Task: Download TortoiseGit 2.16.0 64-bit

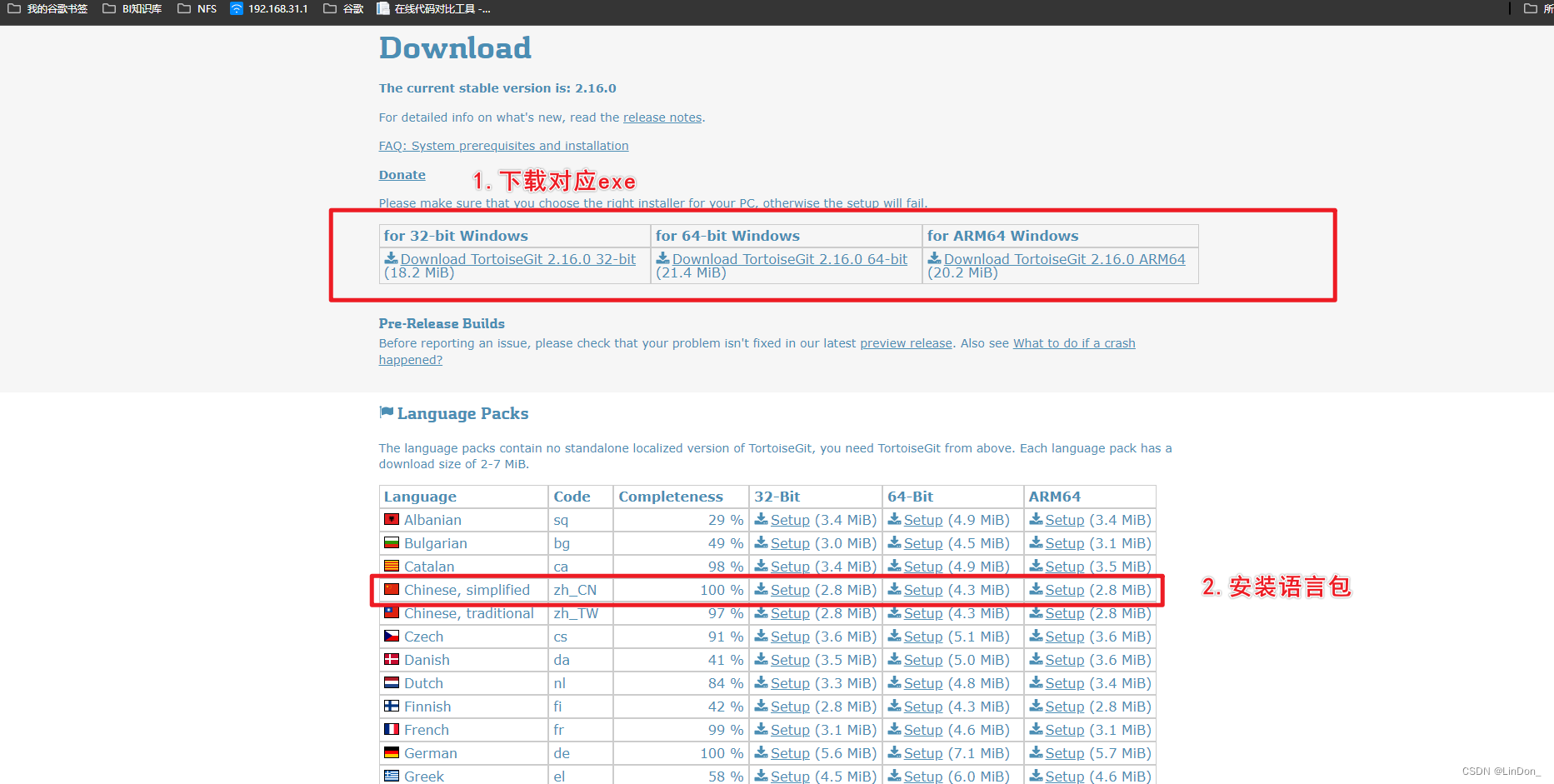Action: (x=790, y=259)
